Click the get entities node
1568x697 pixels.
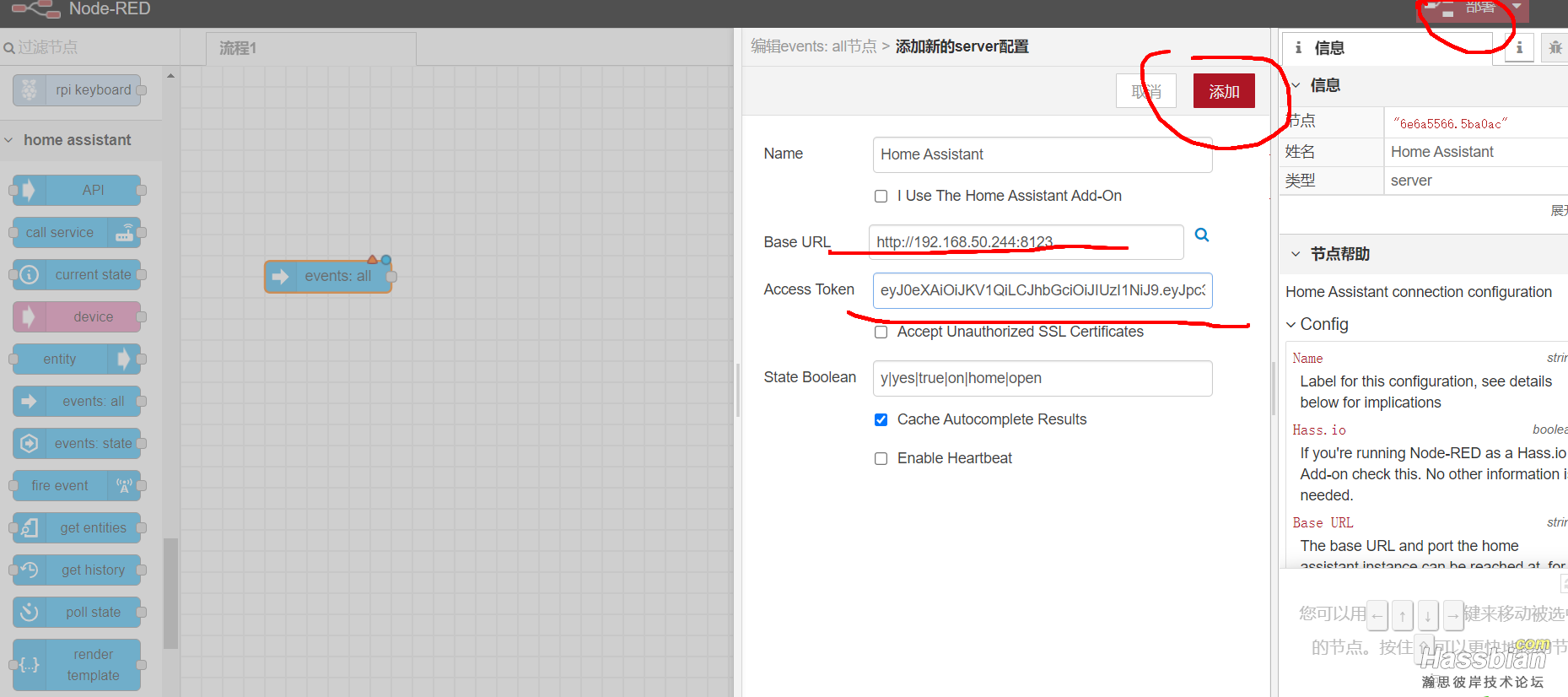point(78,527)
